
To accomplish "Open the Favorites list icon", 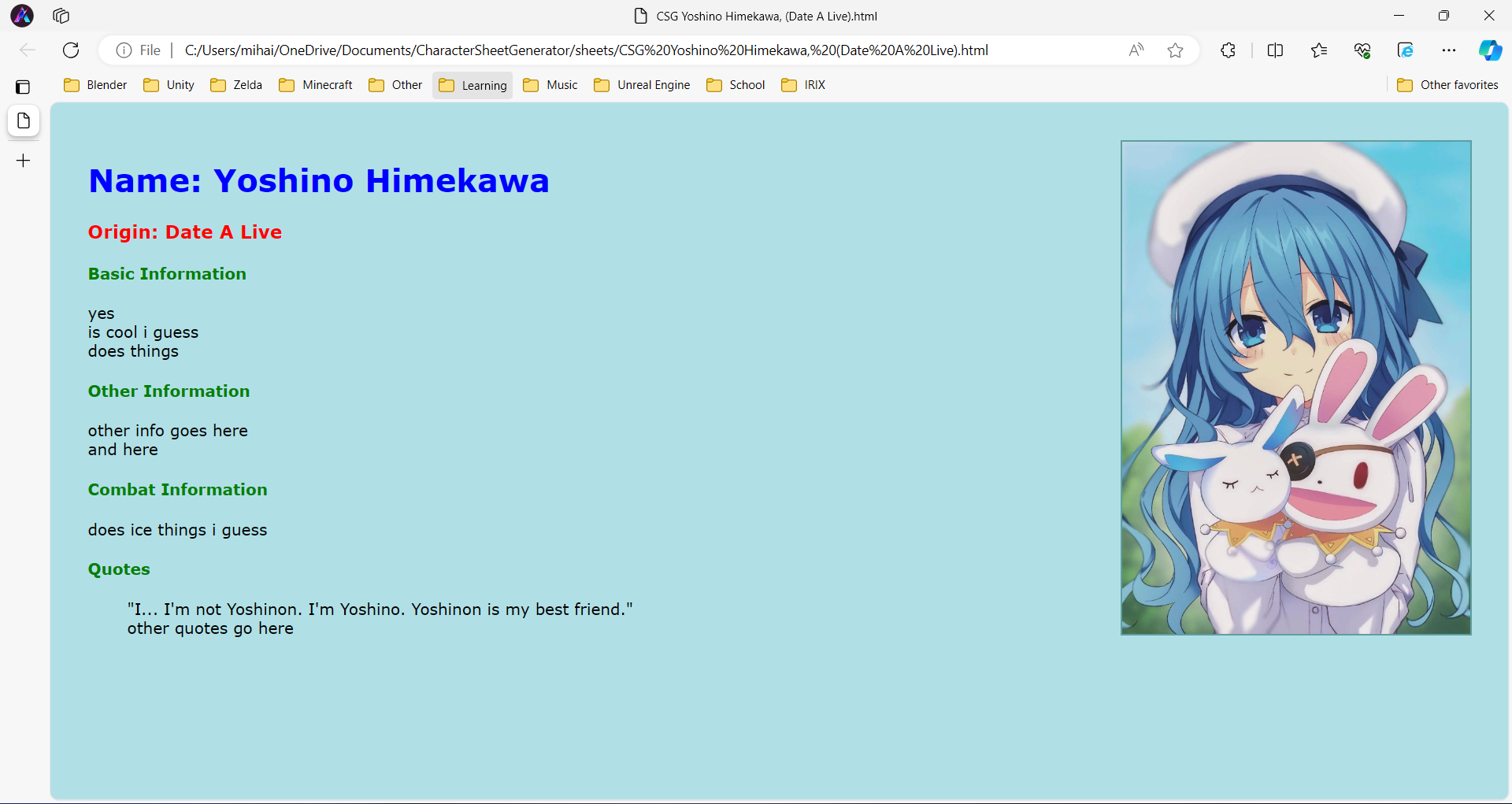I will point(1319,50).
